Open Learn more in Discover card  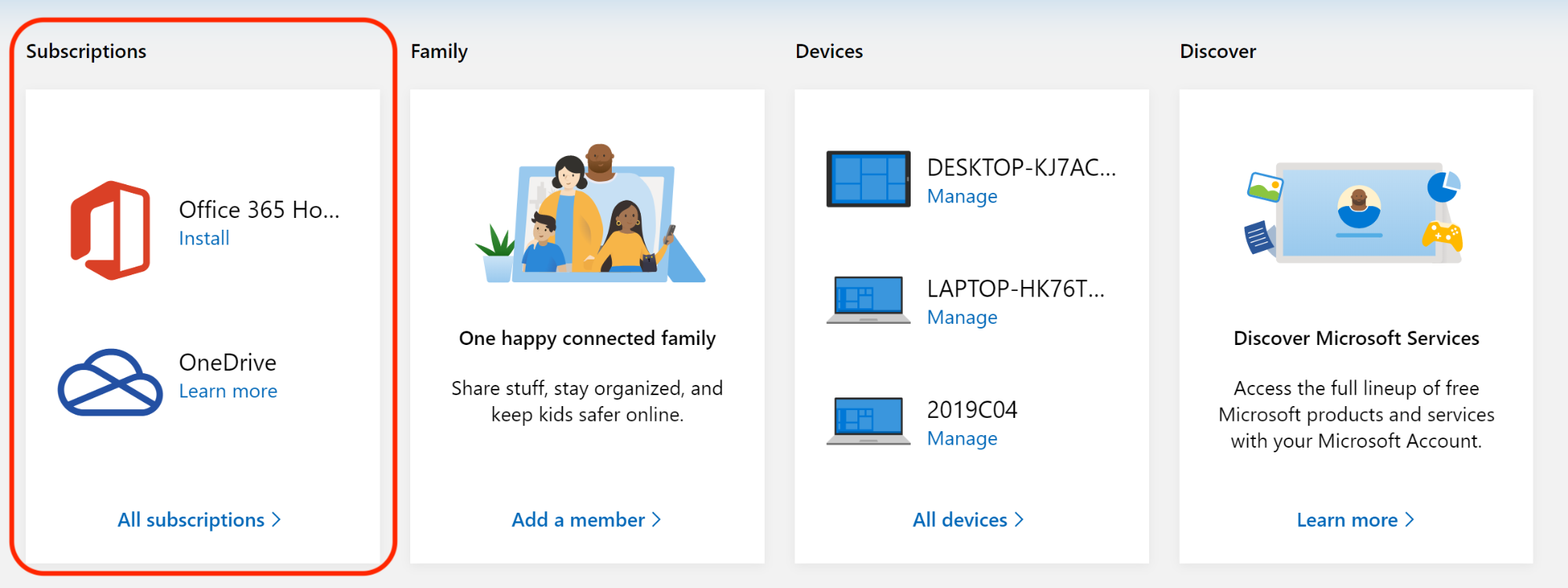[1355, 520]
